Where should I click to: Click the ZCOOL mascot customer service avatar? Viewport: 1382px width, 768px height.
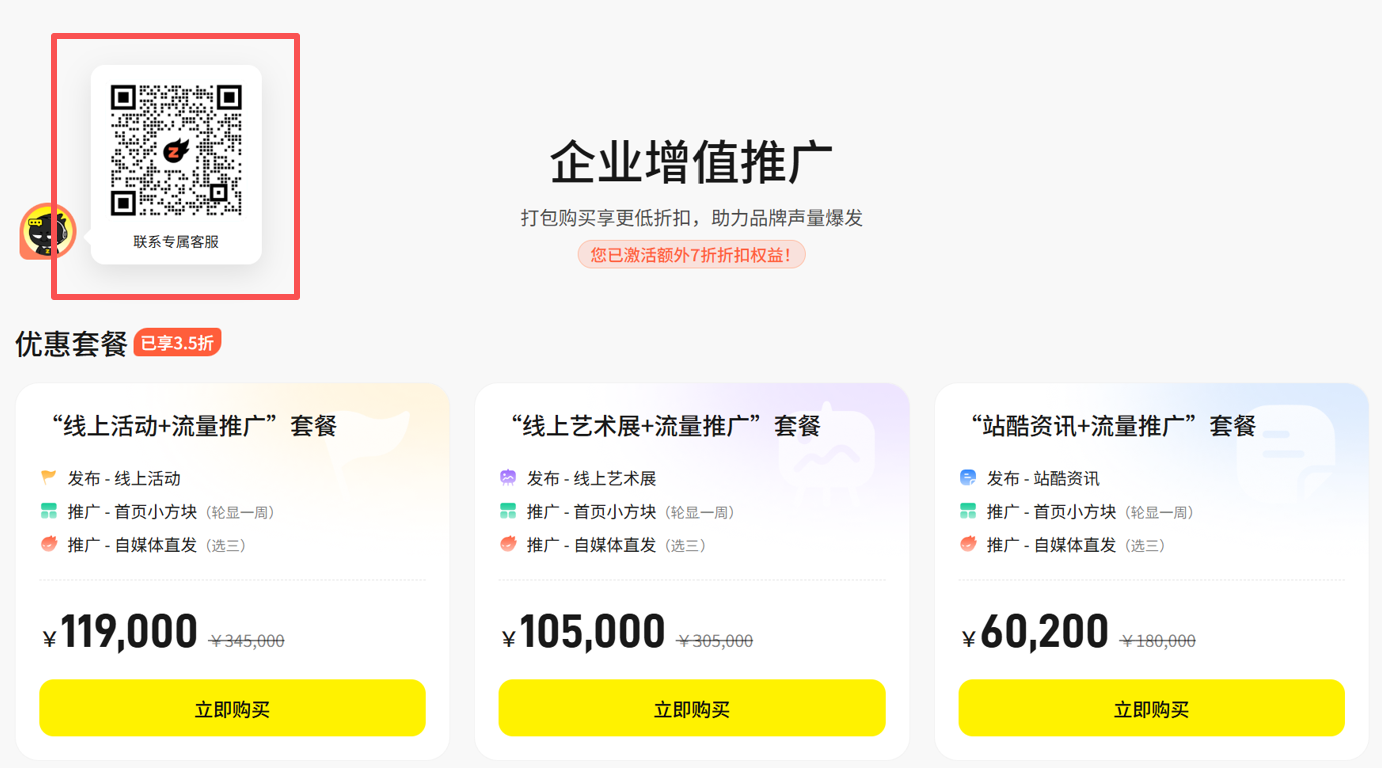tap(46, 231)
